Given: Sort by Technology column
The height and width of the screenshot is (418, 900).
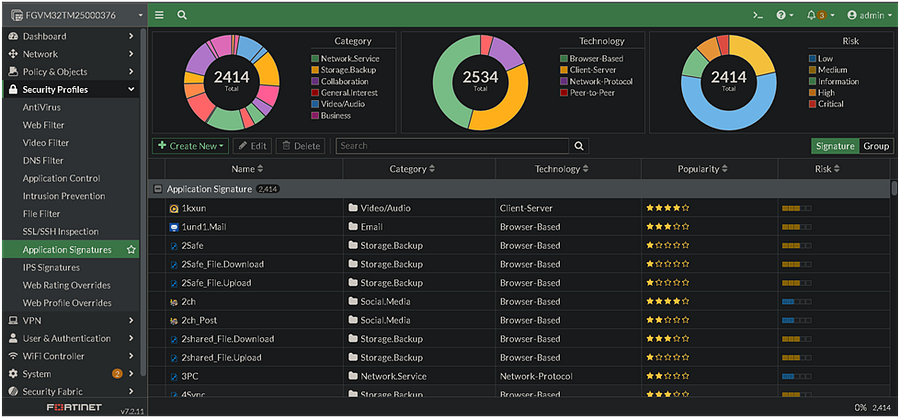Looking at the screenshot, I should coord(562,169).
